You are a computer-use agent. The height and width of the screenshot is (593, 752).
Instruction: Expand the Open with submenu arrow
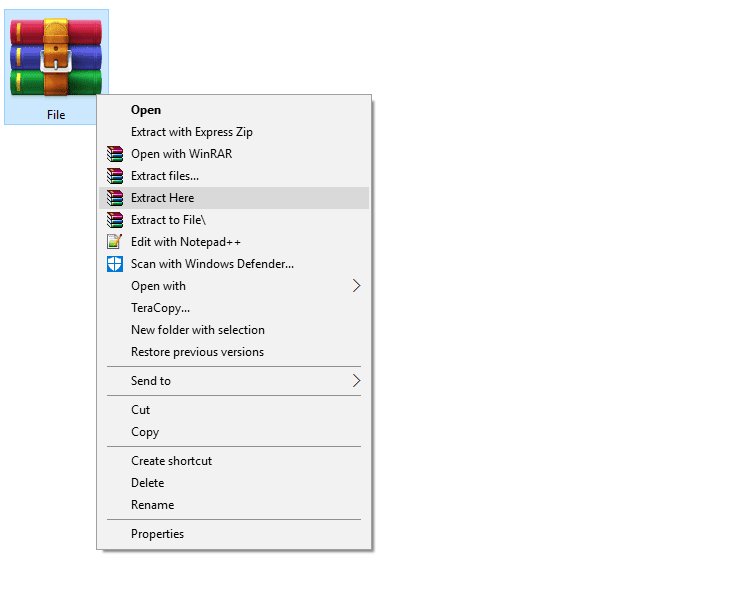356,286
